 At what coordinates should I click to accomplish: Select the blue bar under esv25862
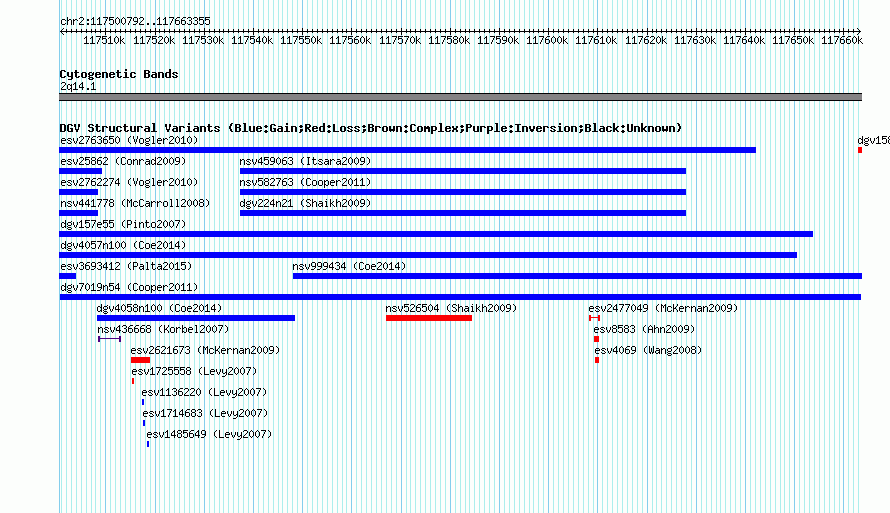click(81, 171)
